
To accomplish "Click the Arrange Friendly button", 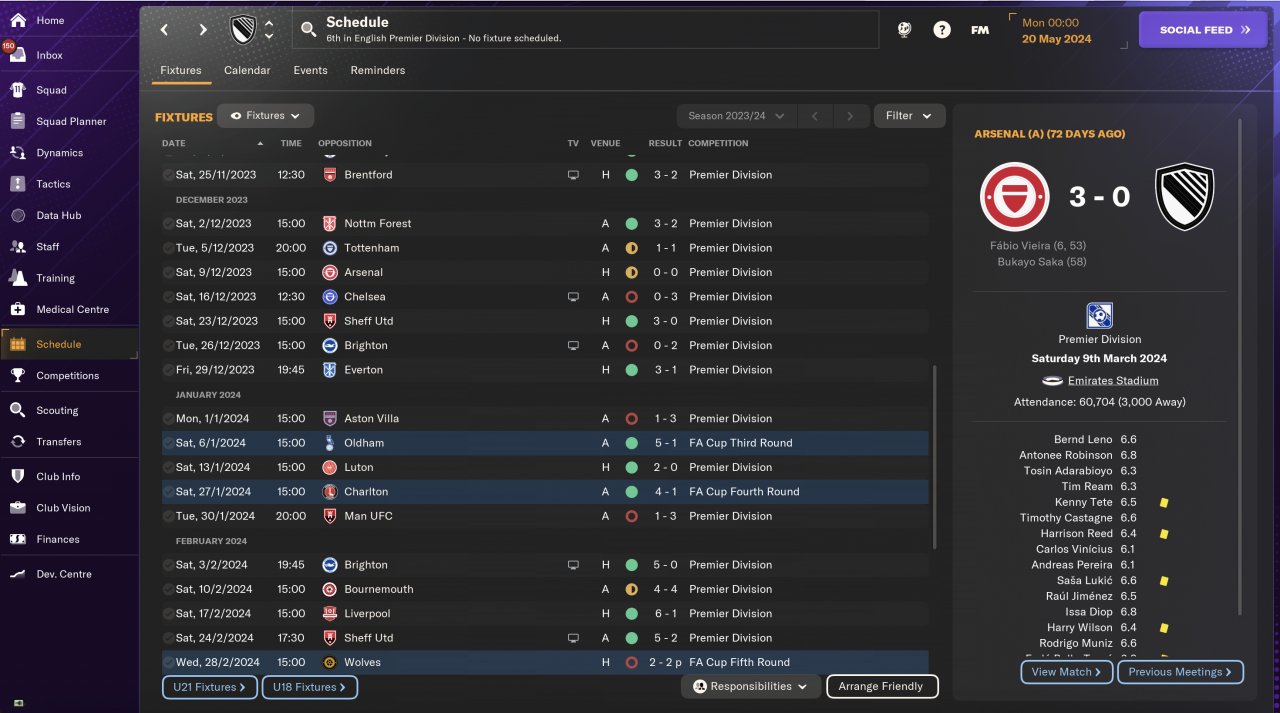I will tap(882, 686).
